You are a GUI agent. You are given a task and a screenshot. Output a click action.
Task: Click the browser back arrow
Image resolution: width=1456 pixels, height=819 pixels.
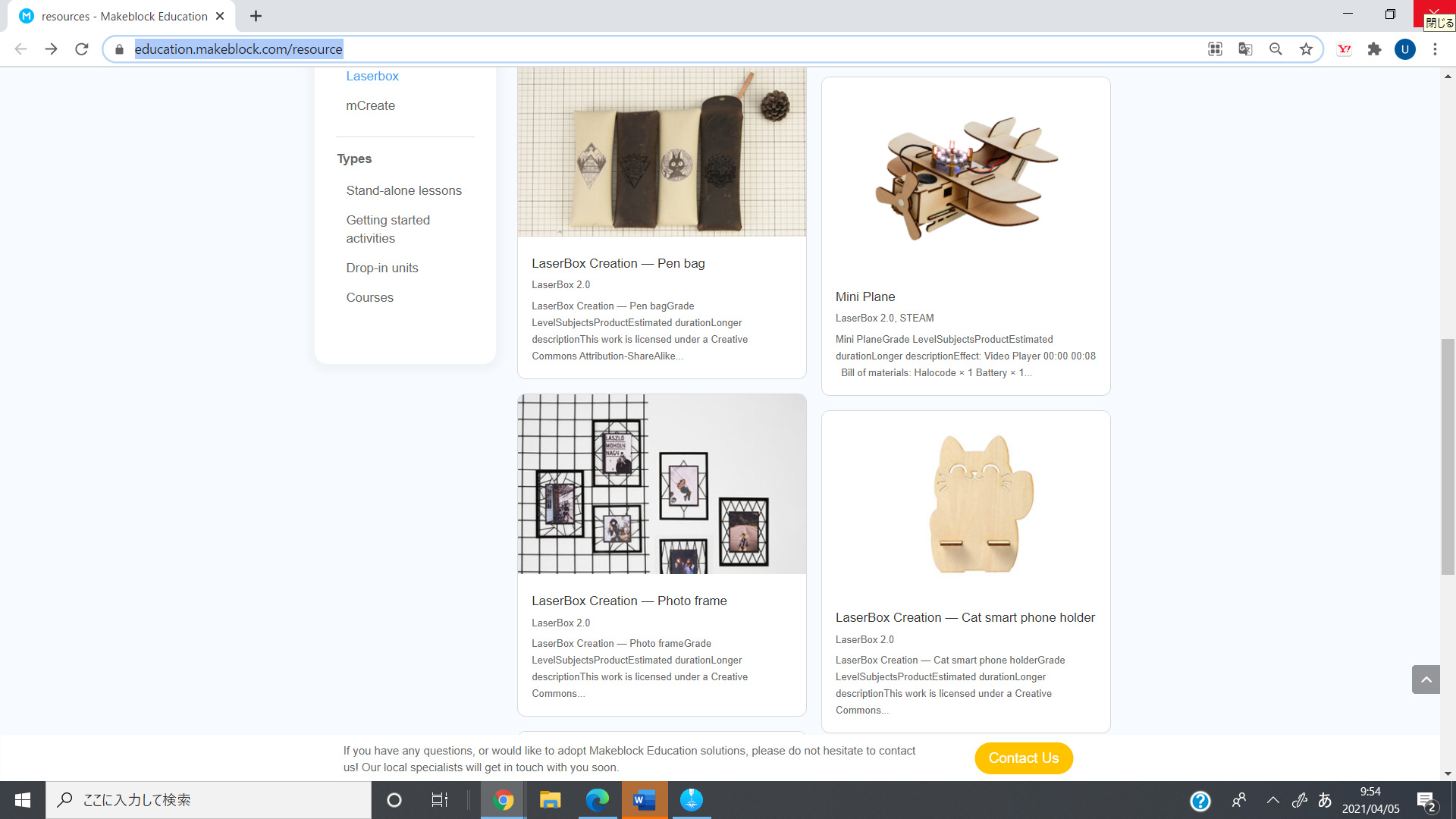pyautogui.click(x=20, y=49)
